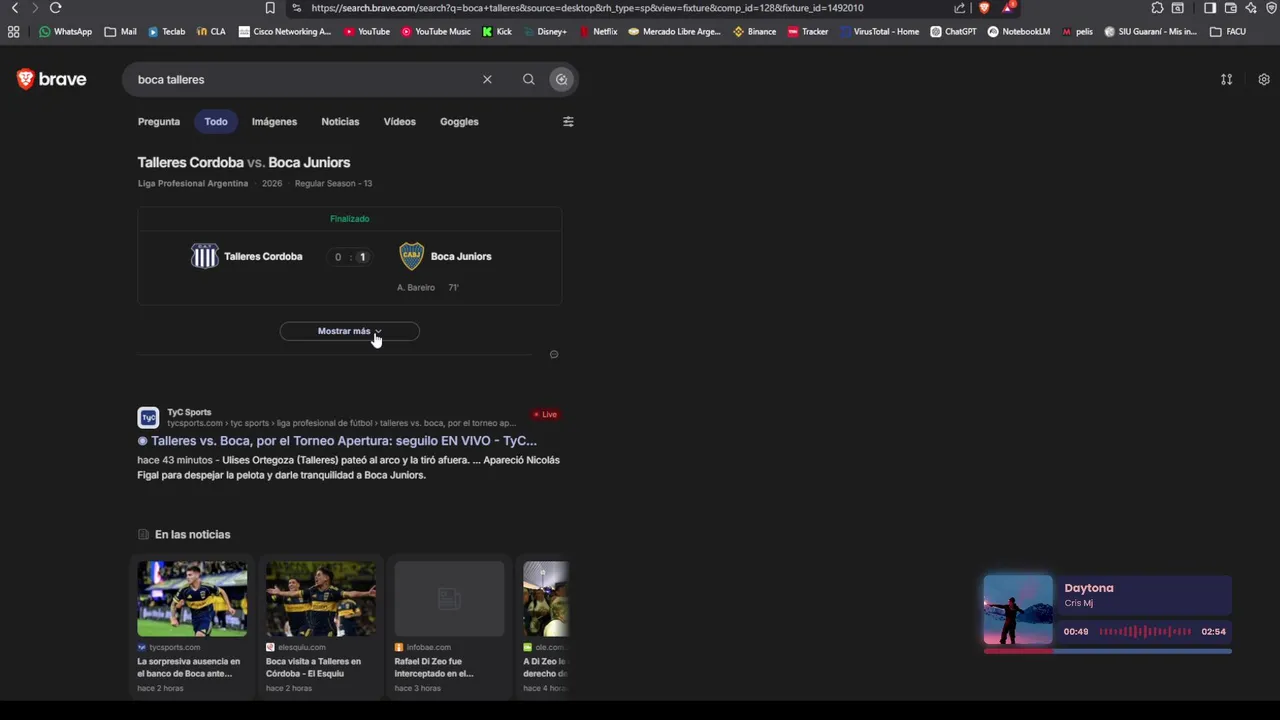Image resolution: width=1280 pixels, height=720 pixels.
Task: Open Leo AI sparkle icon
Action: [x=1251, y=8]
